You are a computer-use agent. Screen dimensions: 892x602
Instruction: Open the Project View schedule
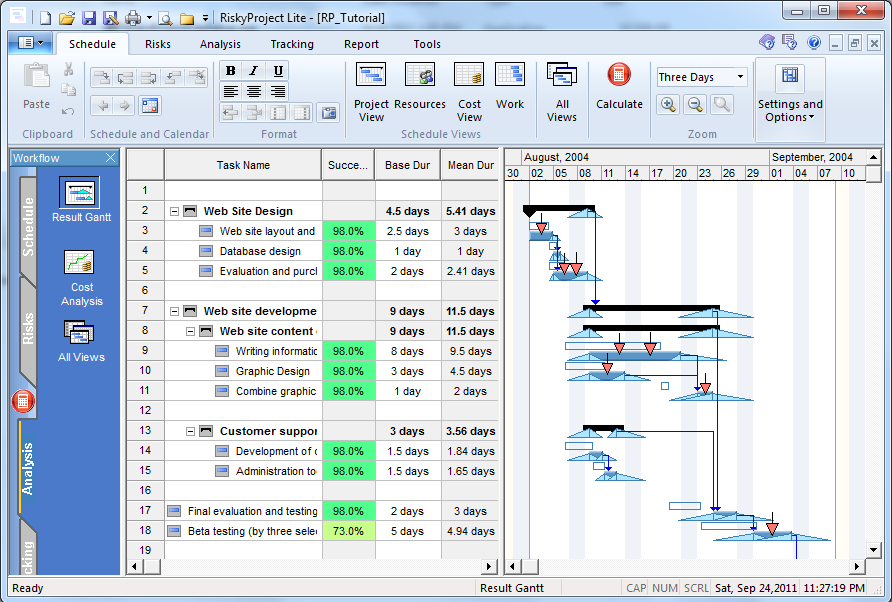371,92
